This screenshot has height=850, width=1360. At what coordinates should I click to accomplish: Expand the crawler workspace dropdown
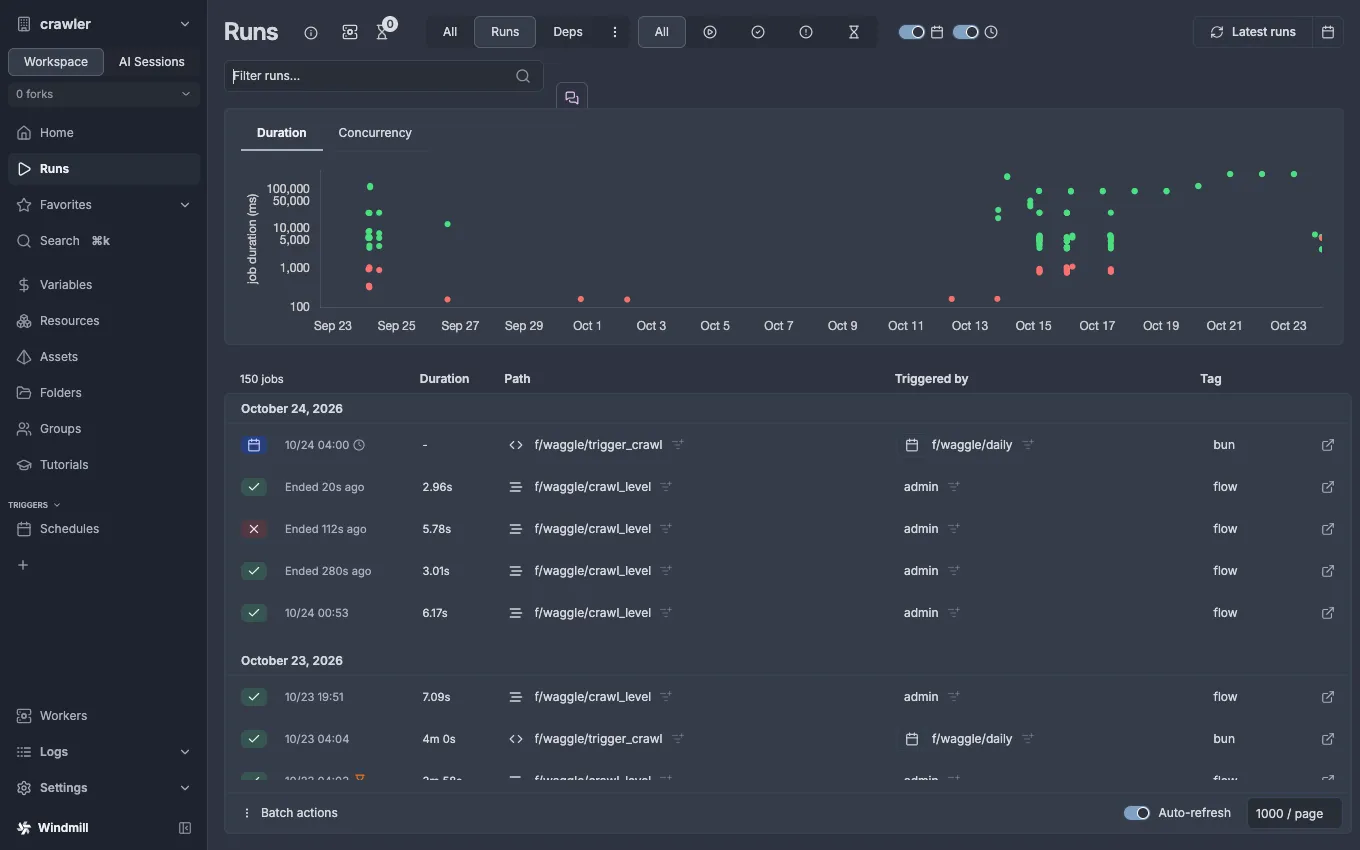pos(104,24)
